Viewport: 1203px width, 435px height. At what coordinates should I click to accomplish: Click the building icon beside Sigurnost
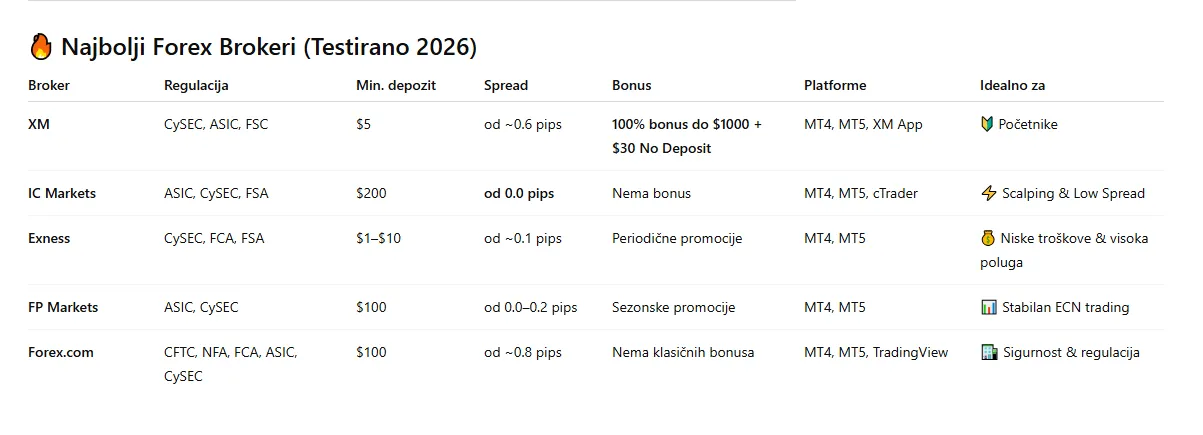(x=988, y=353)
